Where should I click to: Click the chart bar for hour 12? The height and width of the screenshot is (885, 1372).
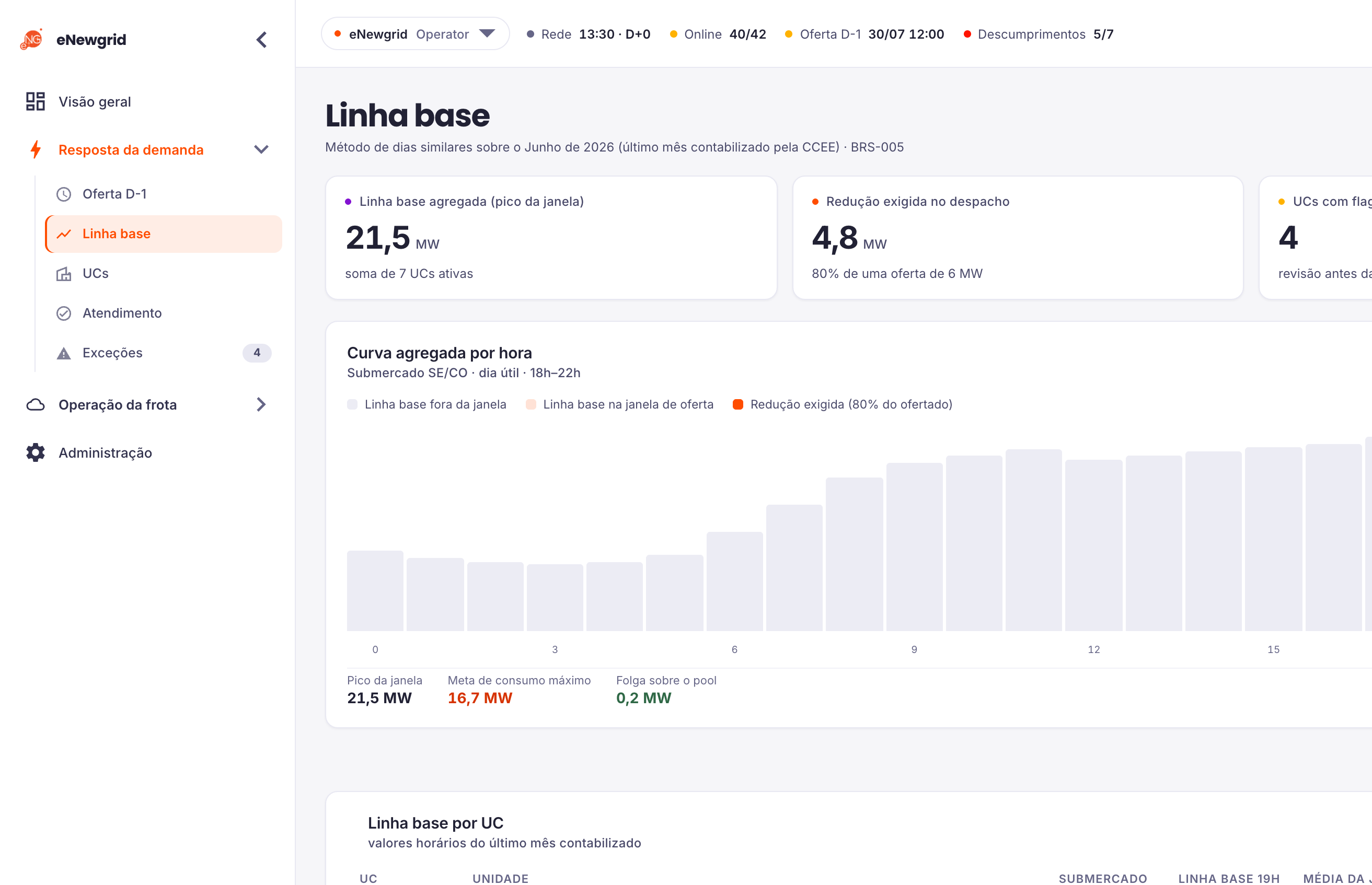[x=1094, y=545]
